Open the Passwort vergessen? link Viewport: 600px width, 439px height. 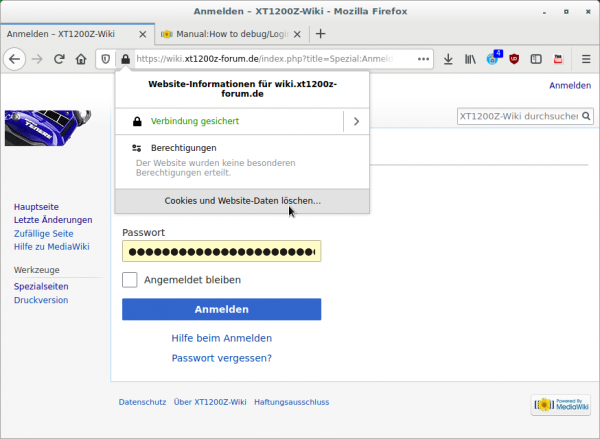click(222, 358)
